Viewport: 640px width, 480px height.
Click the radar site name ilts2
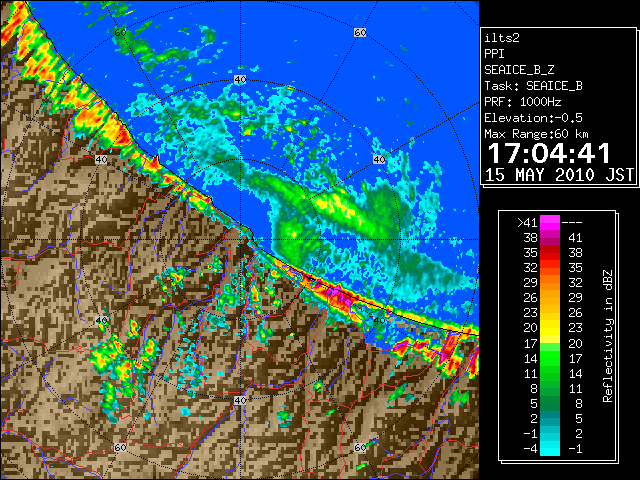(502, 38)
